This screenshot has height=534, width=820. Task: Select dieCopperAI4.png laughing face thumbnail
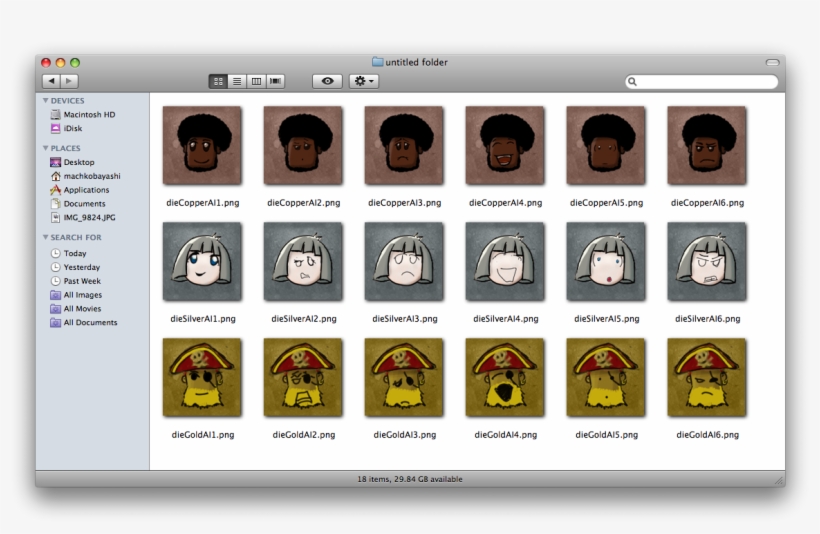click(505, 145)
